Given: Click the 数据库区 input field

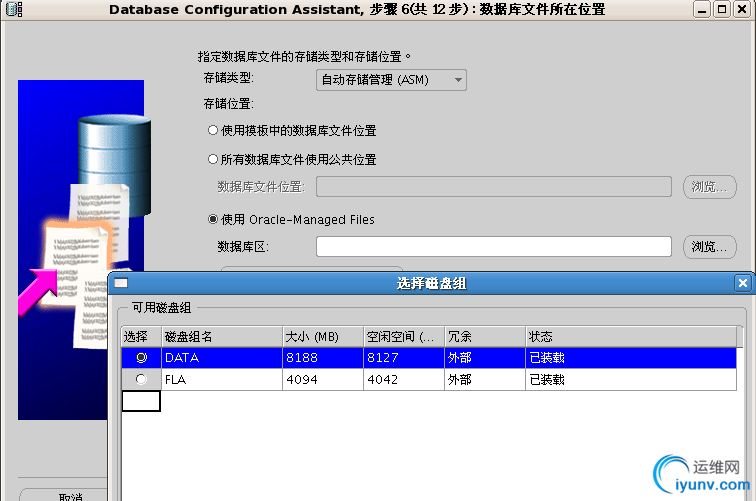Looking at the screenshot, I should point(494,246).
